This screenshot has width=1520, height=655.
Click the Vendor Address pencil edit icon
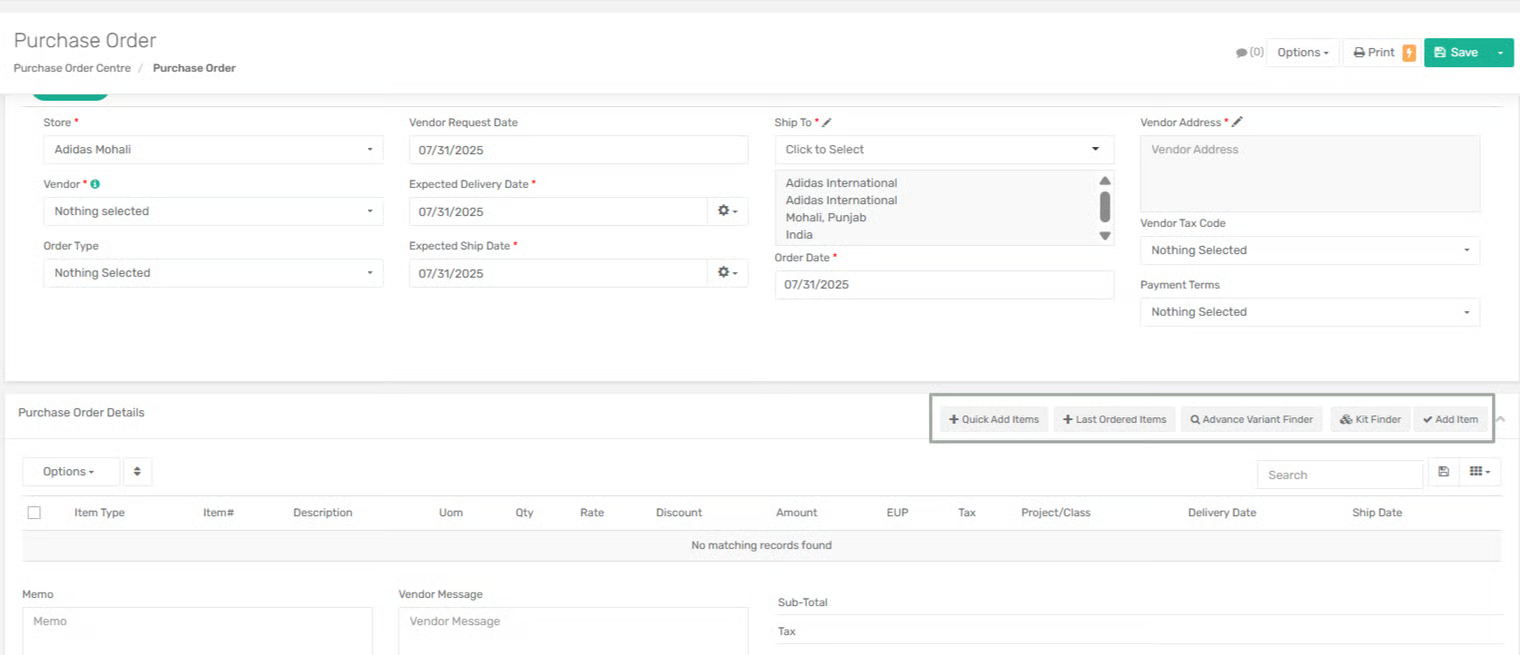tap(1237, 122)
